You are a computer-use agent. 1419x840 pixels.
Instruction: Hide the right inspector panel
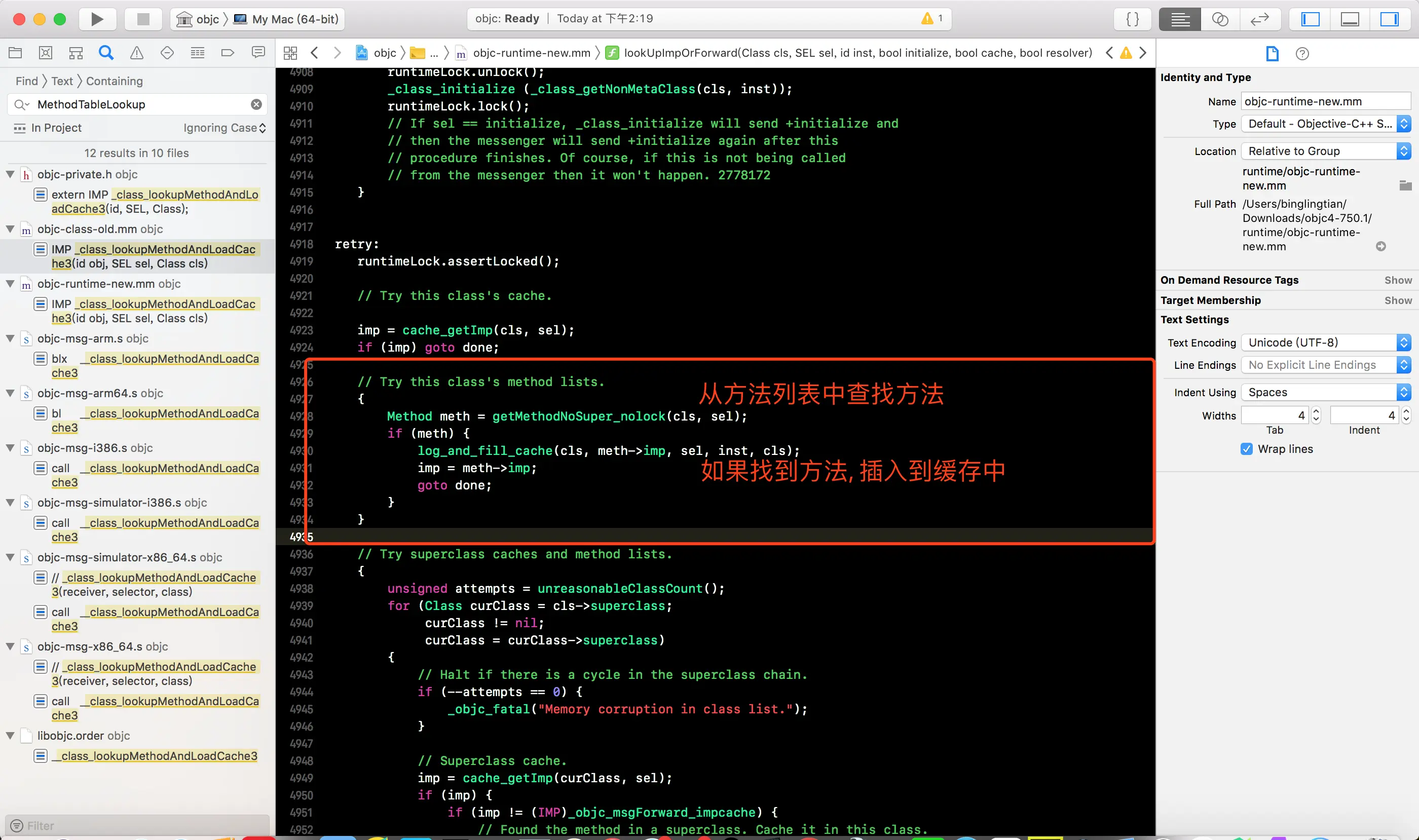pyautogui.click(x=1389, y=19)
